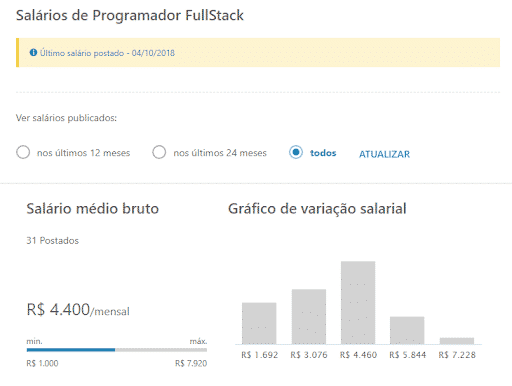Click the 'nos últimos 12 meses' label text
Screen dimensions: 512x386
(83, 153)
